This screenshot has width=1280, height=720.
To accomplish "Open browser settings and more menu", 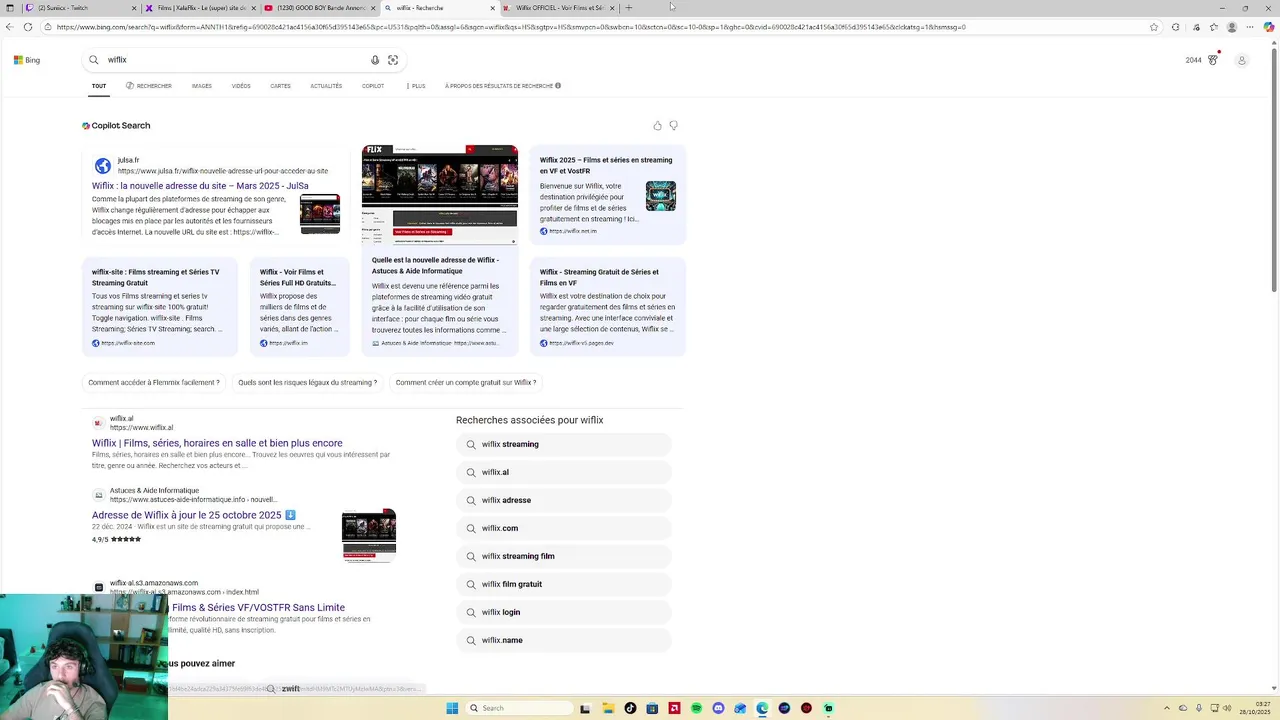I will [x=1252, y=27].
